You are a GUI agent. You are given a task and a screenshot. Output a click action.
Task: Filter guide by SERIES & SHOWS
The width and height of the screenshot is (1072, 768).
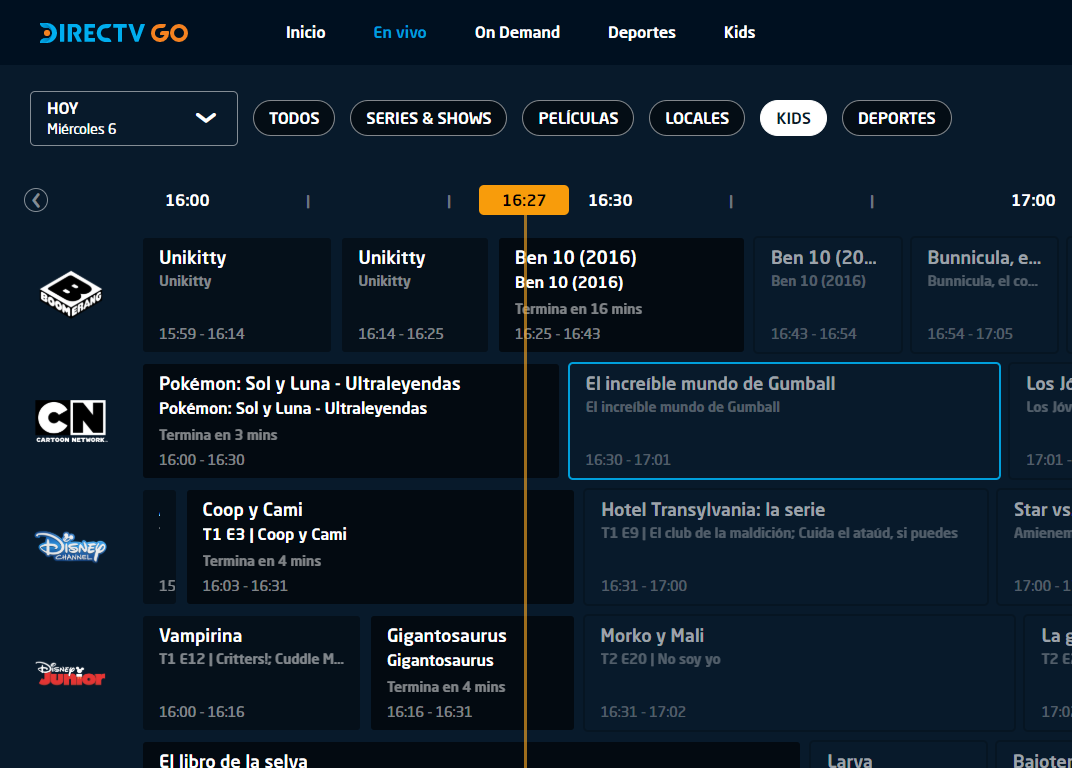pos(429,118)
